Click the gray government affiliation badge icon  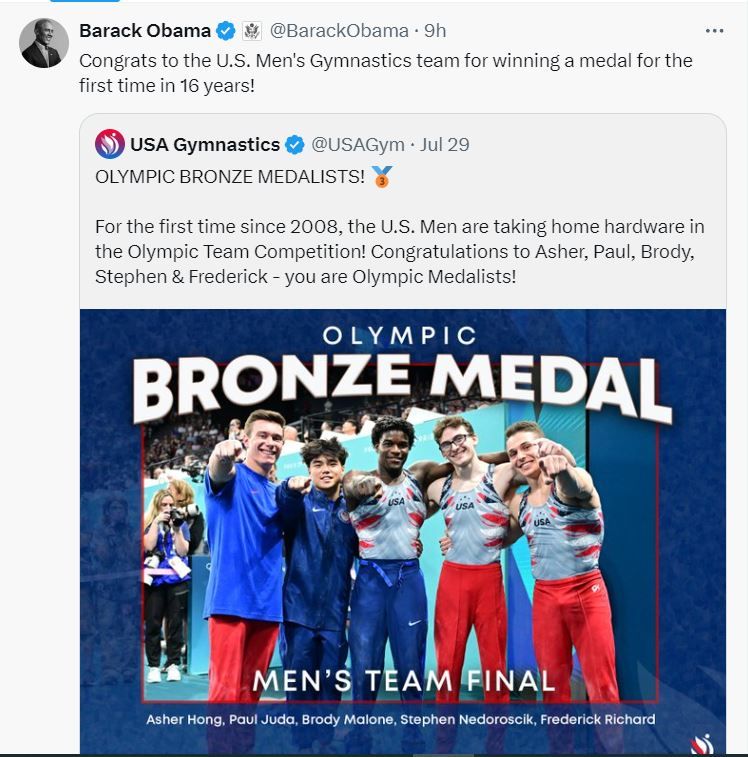(252, 31)
